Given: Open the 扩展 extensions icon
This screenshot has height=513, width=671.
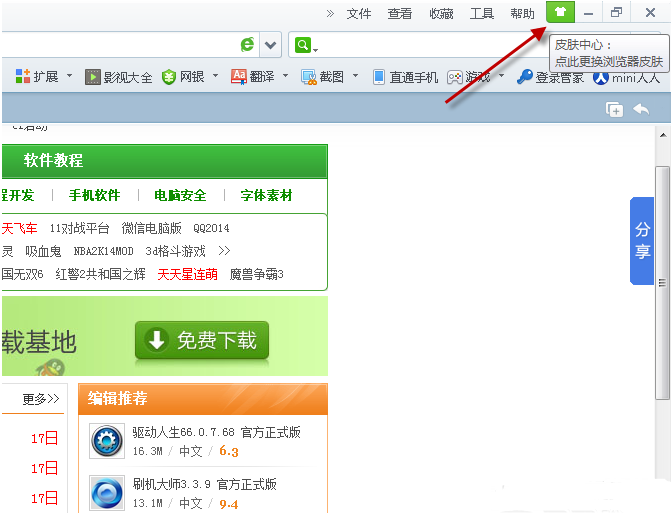Looking at the screenshot, I should tap(23, 77).
